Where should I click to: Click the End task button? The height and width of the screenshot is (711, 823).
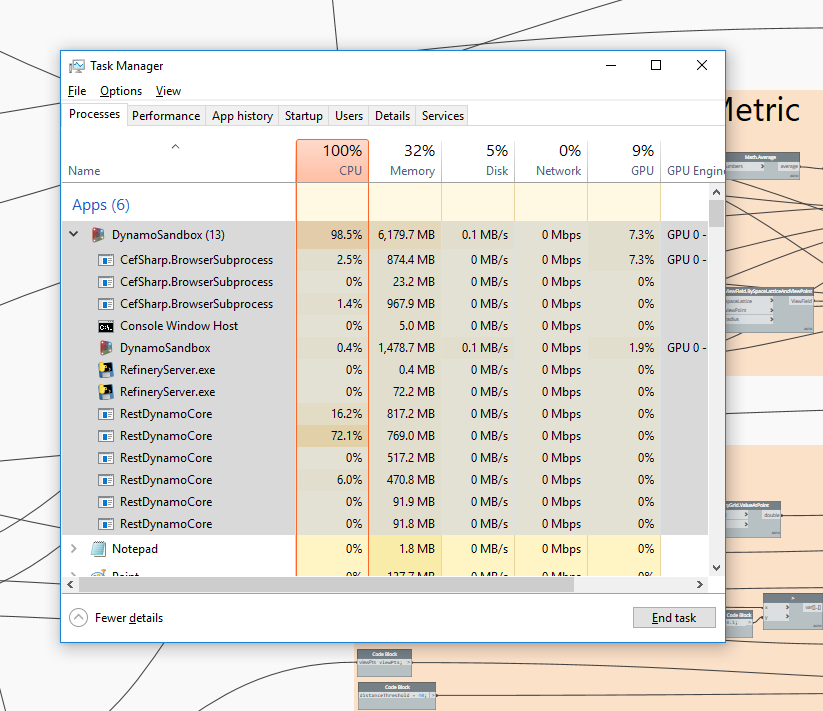click(674, 618)
